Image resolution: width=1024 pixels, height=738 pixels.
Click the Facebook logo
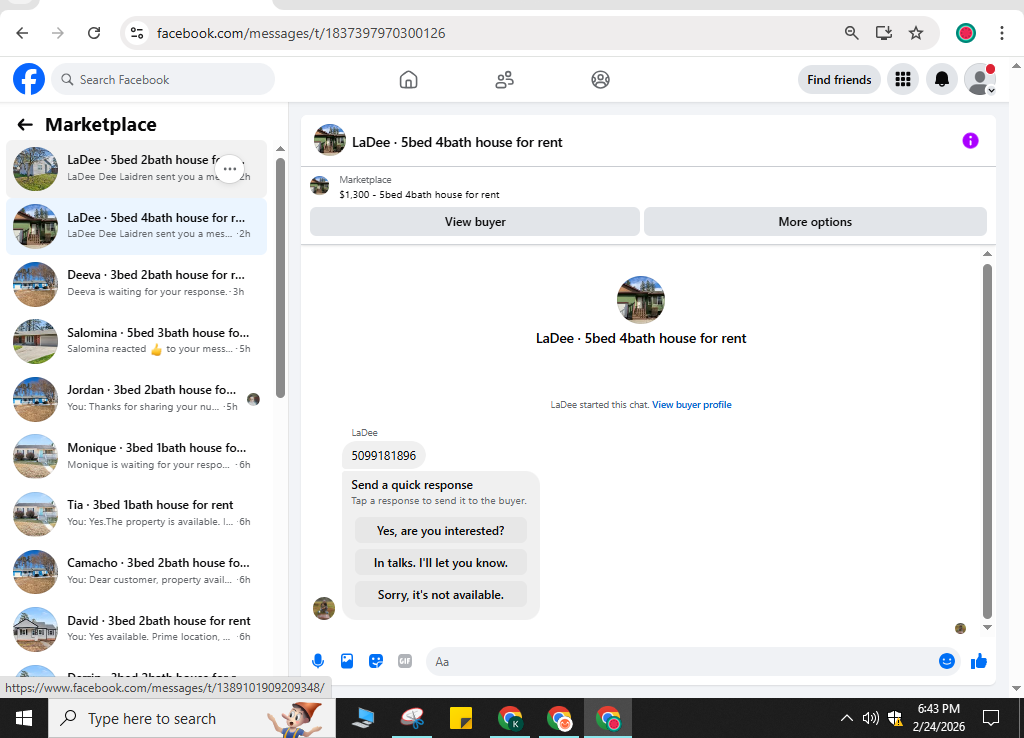click(x=29, y=79)
